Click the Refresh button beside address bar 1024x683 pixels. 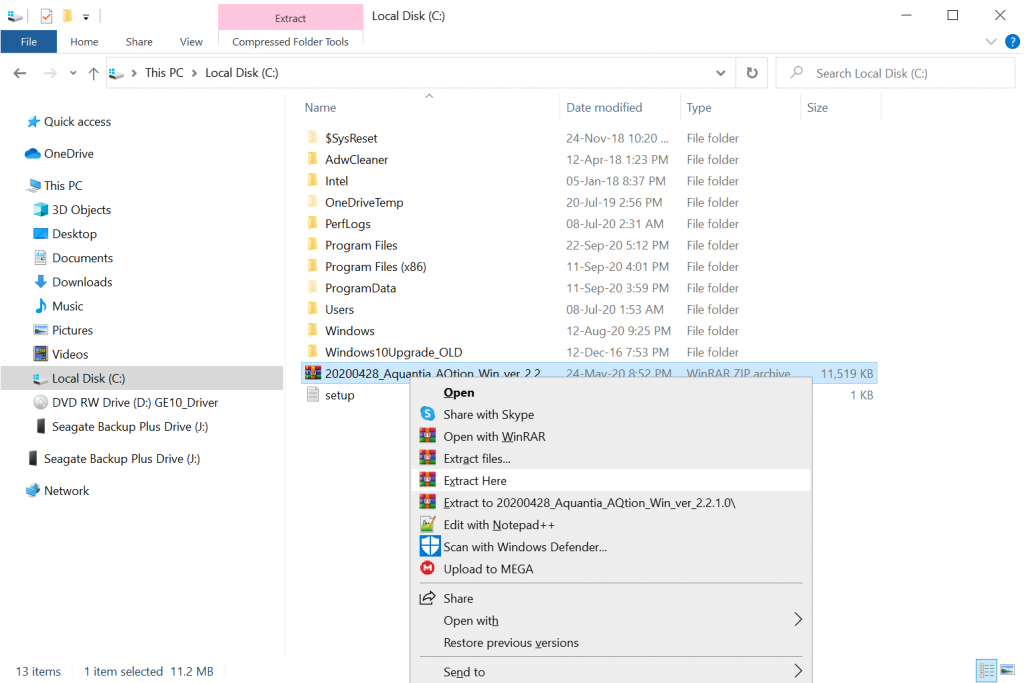(x=752, y=73)
